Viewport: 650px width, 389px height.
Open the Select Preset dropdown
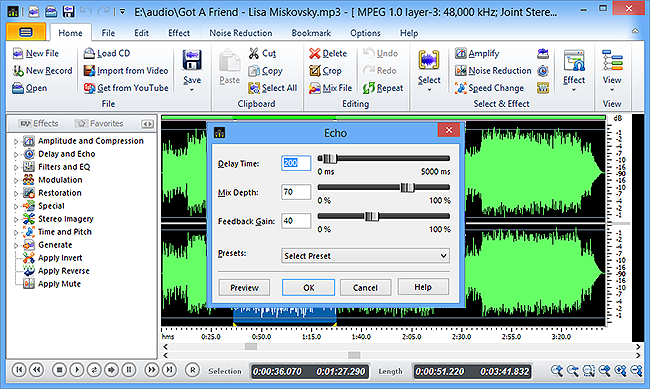(x=365, y=256)
